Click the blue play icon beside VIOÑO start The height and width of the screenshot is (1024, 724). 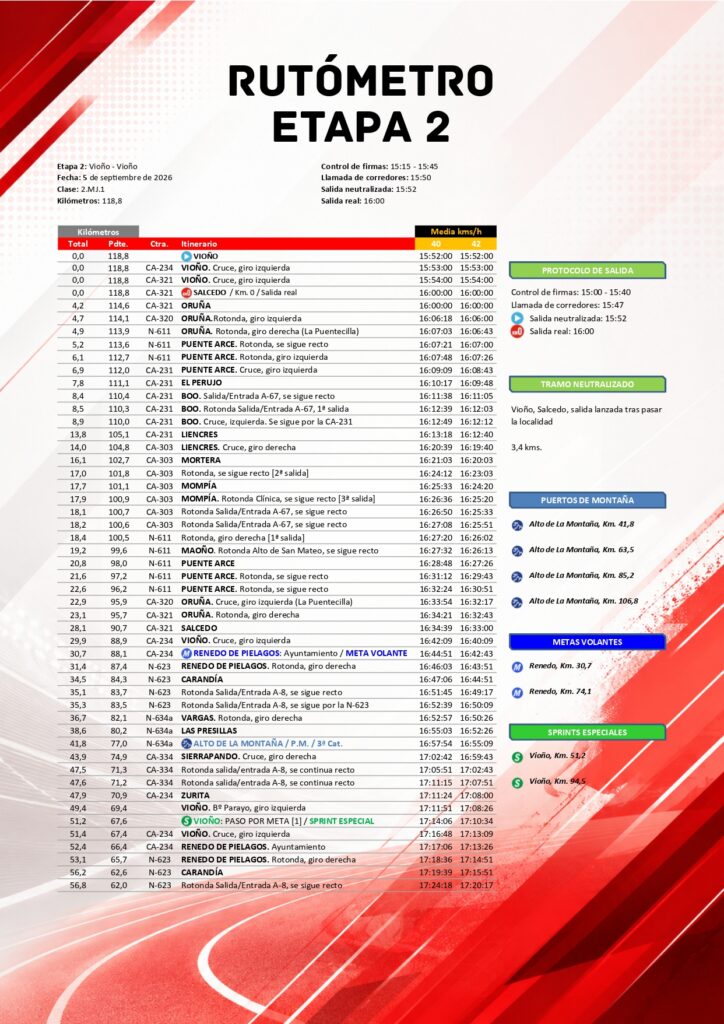click(x=186, y=257)
